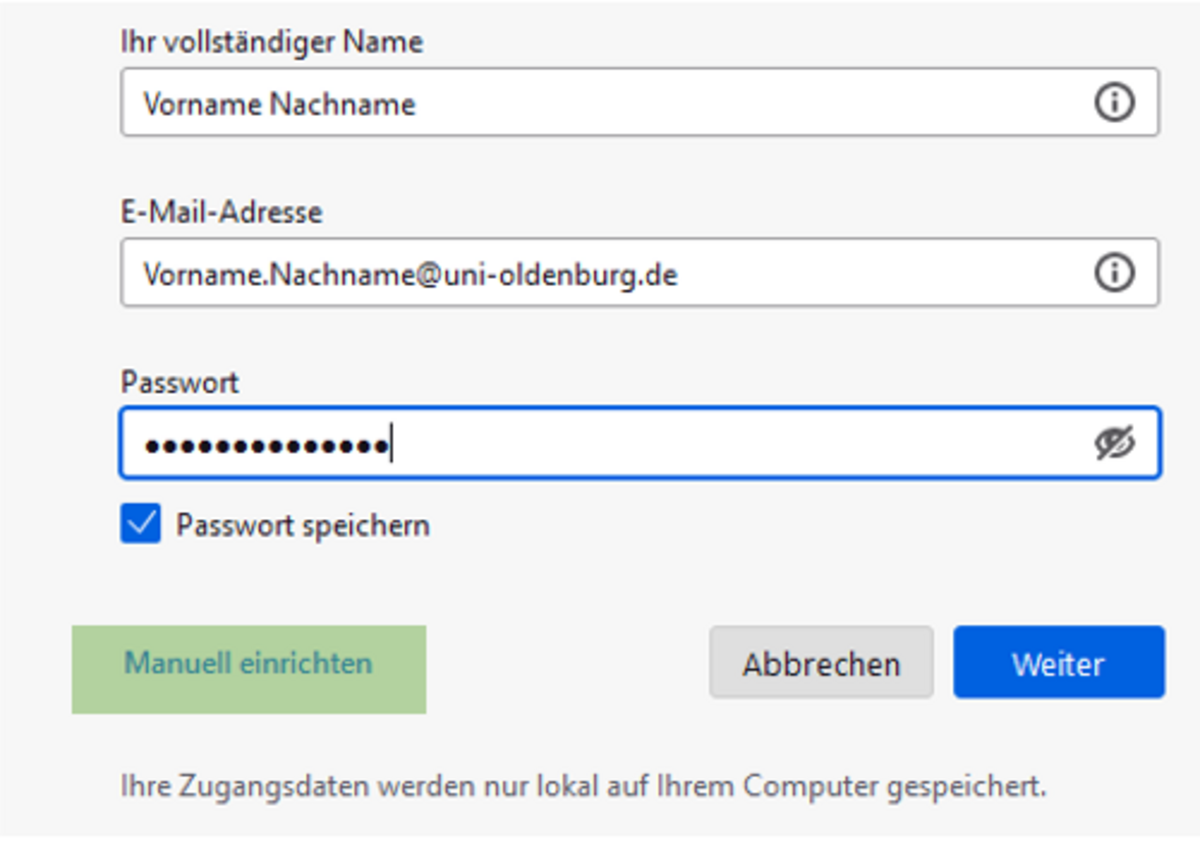Click the 'Passwort speichern' label text
The height and width of the screenshot is (841, 1200).
point(303,525)
